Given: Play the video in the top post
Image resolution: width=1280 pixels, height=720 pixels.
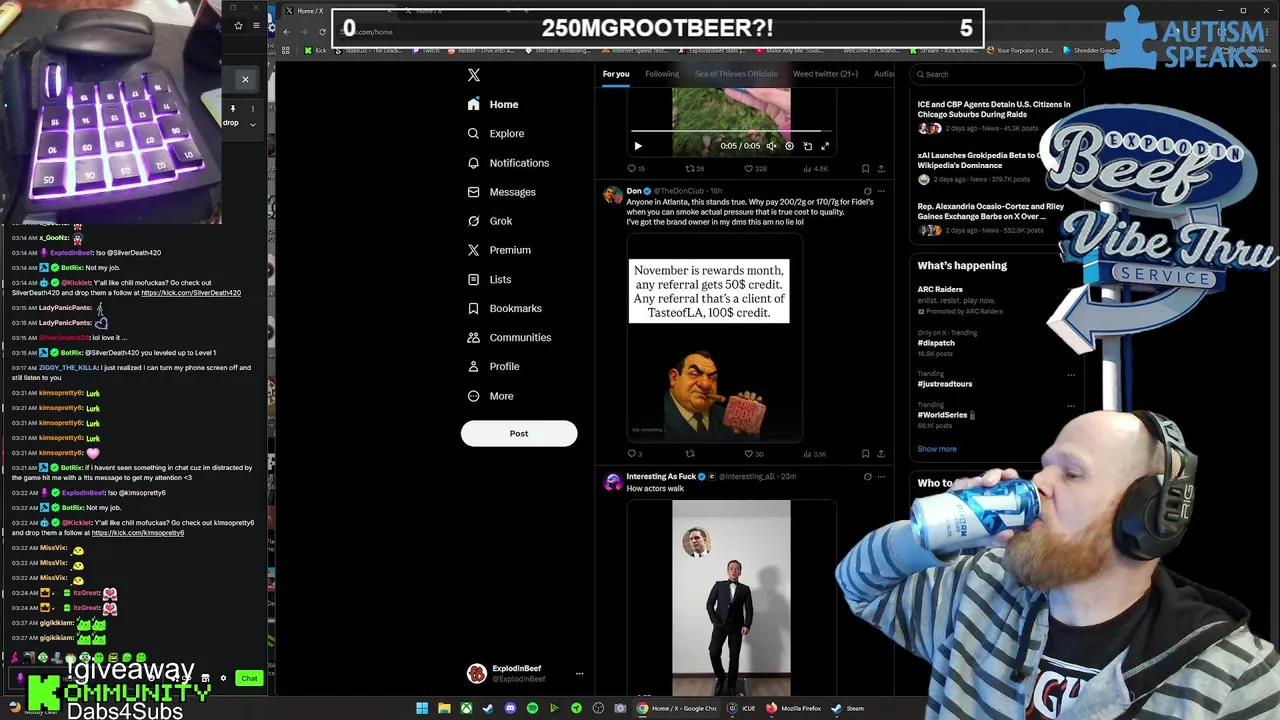Looking at the screenshot, I should [x=638, y=146].
